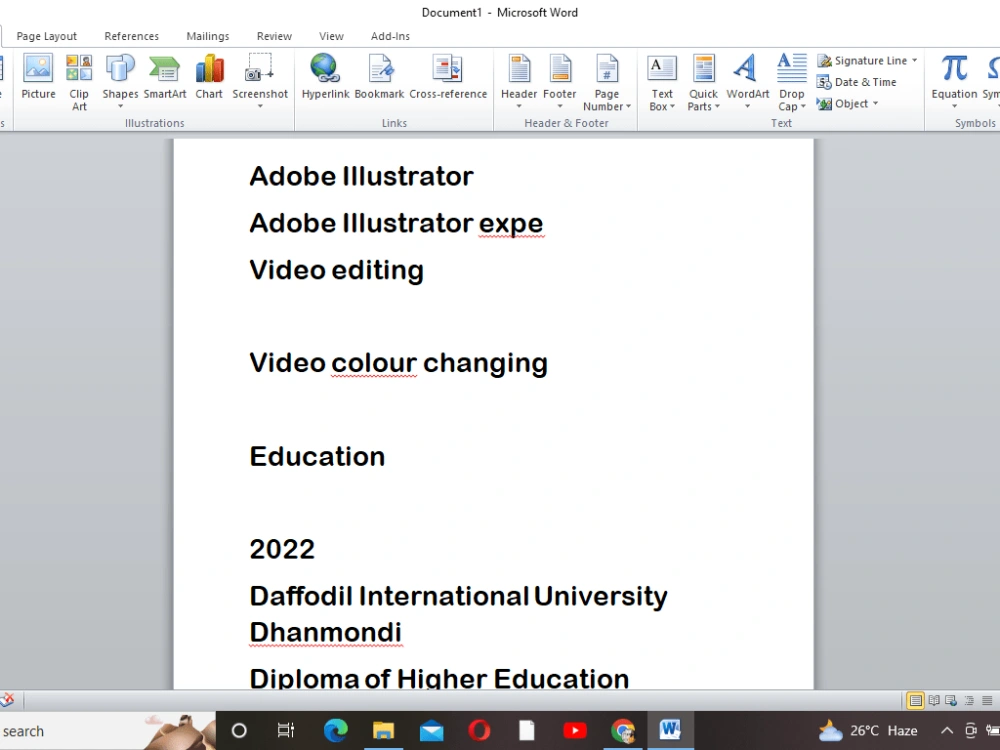1000x750 pixels.
Task: Open the Shapes gallery
Action: pos(120,82)
